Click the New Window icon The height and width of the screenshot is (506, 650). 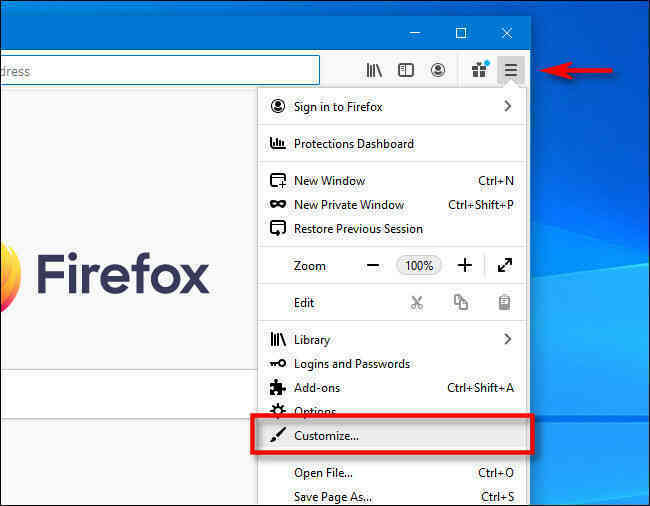pos(278,181)
